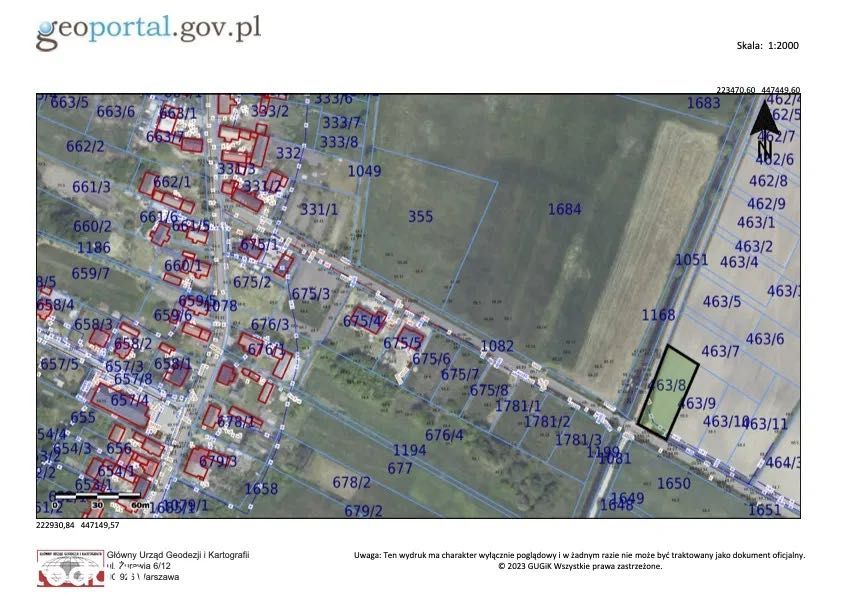Select parcel label 462/8

point(768,181)
